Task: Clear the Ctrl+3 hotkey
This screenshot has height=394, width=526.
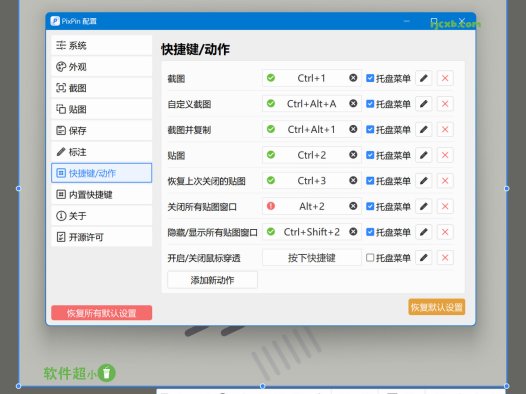Action: (353, 180)
